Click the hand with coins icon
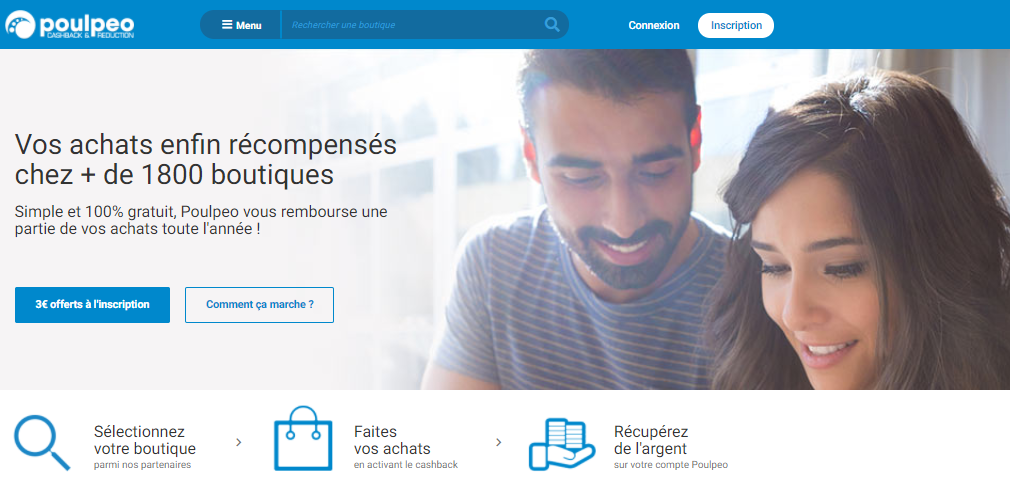This screenshot has height=480, width=1010. [x=562, y=444]
